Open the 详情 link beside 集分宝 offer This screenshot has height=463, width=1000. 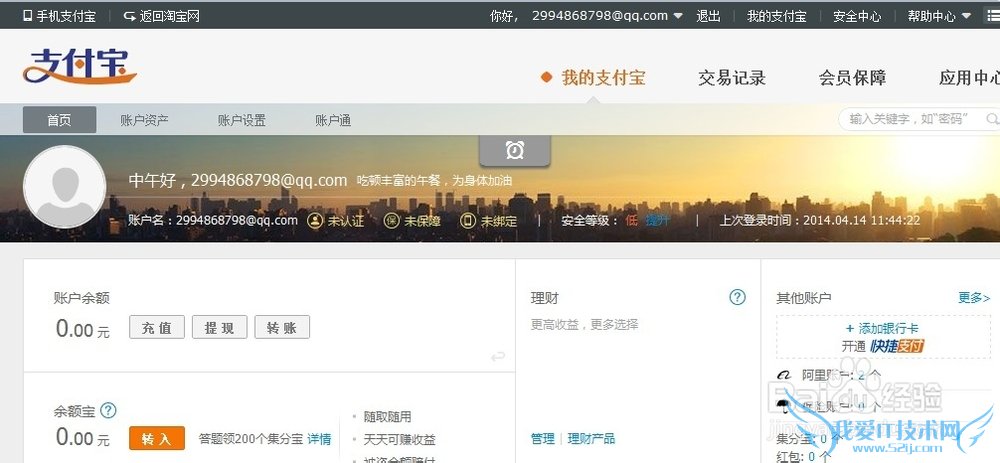320,439
